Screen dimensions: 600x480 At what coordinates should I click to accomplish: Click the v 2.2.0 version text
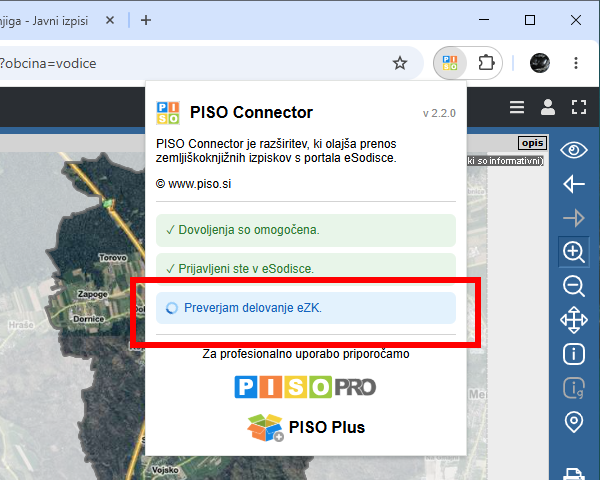click(x=439, y=113)
